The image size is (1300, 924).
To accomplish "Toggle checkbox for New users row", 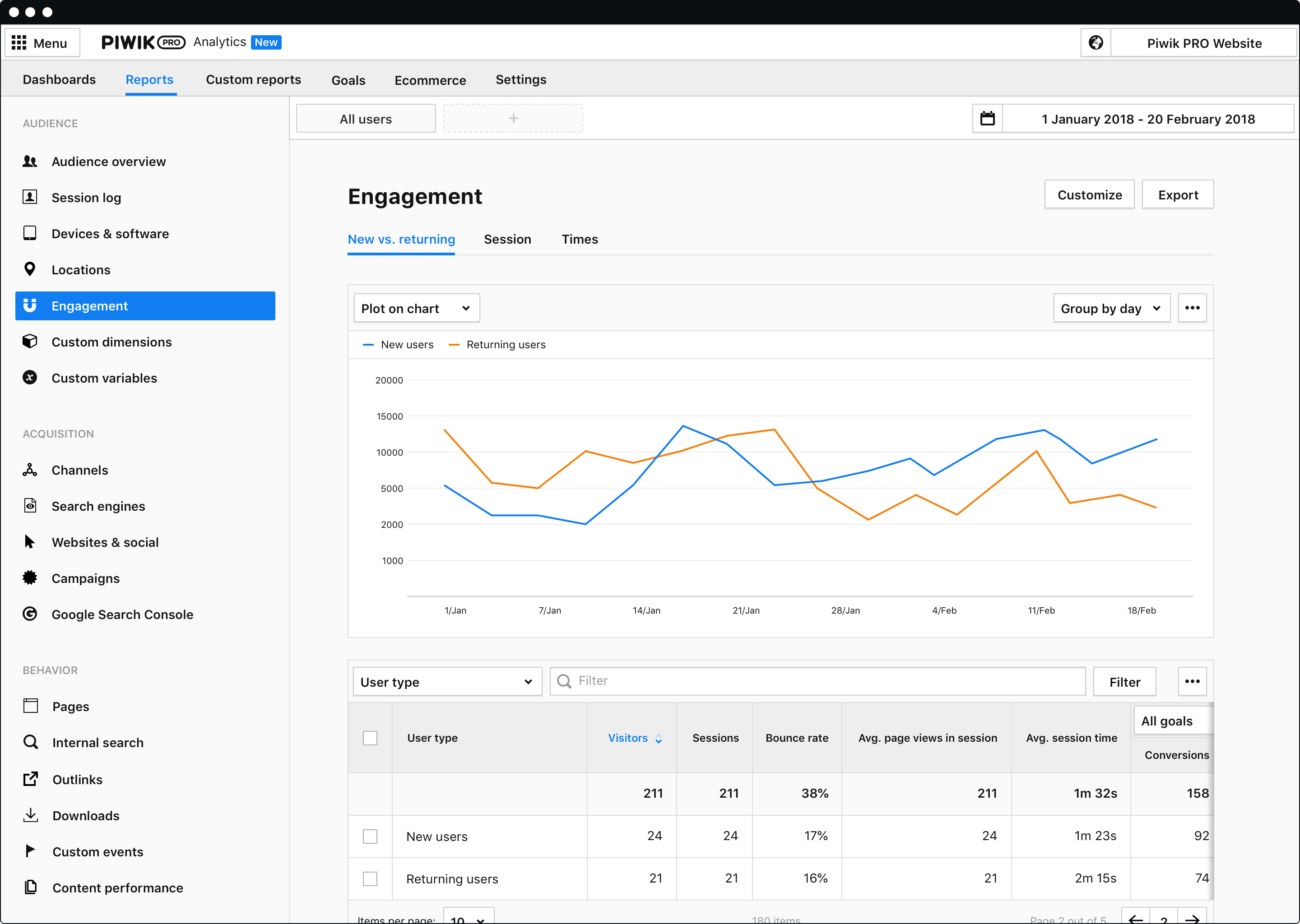I will (x=370, y=835).
